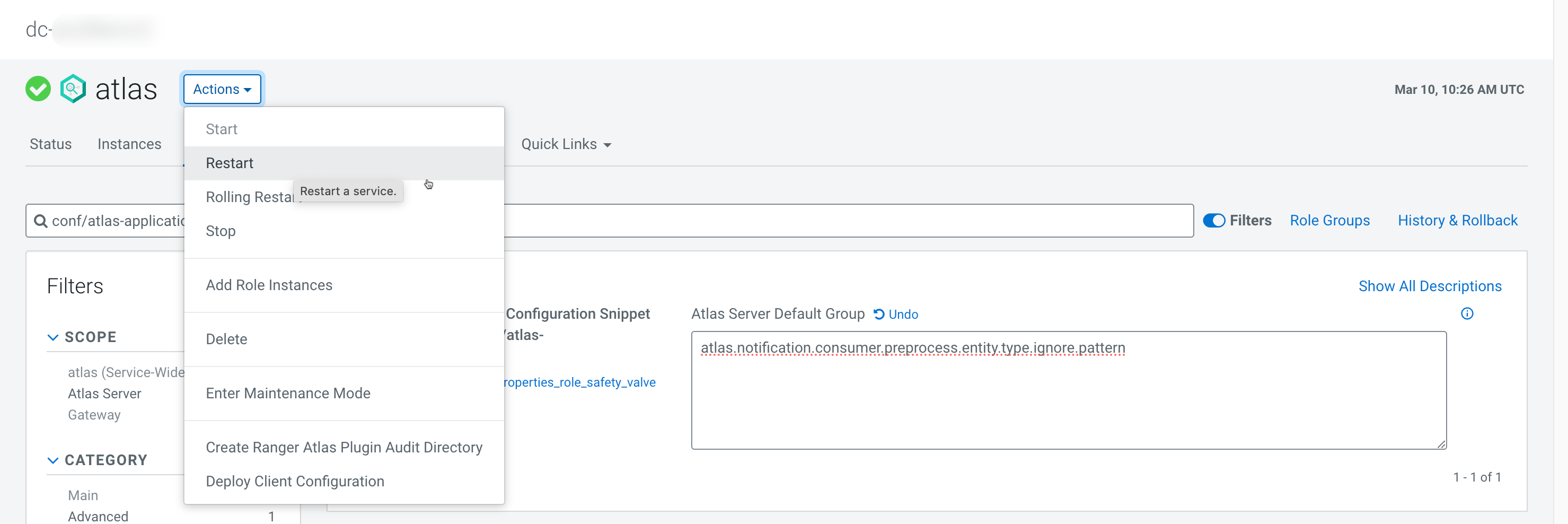This screenshot has height=524, width=1568.
Task: Open the History & Rollback link
Action: pyautogui.click(x=1457, y=221)
